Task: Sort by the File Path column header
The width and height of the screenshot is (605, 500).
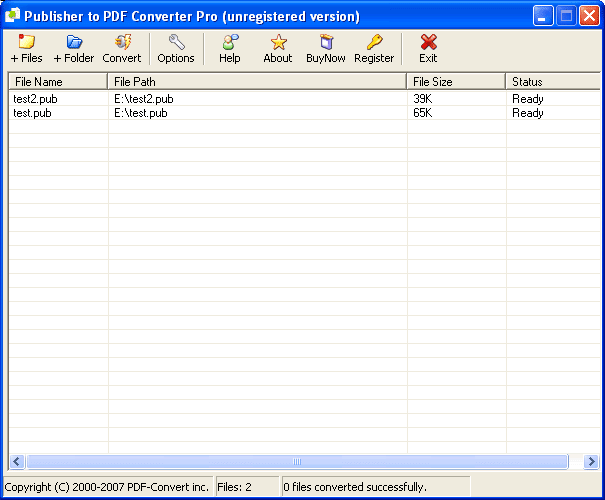Action: pyautogui.click(x=257, y=82)
